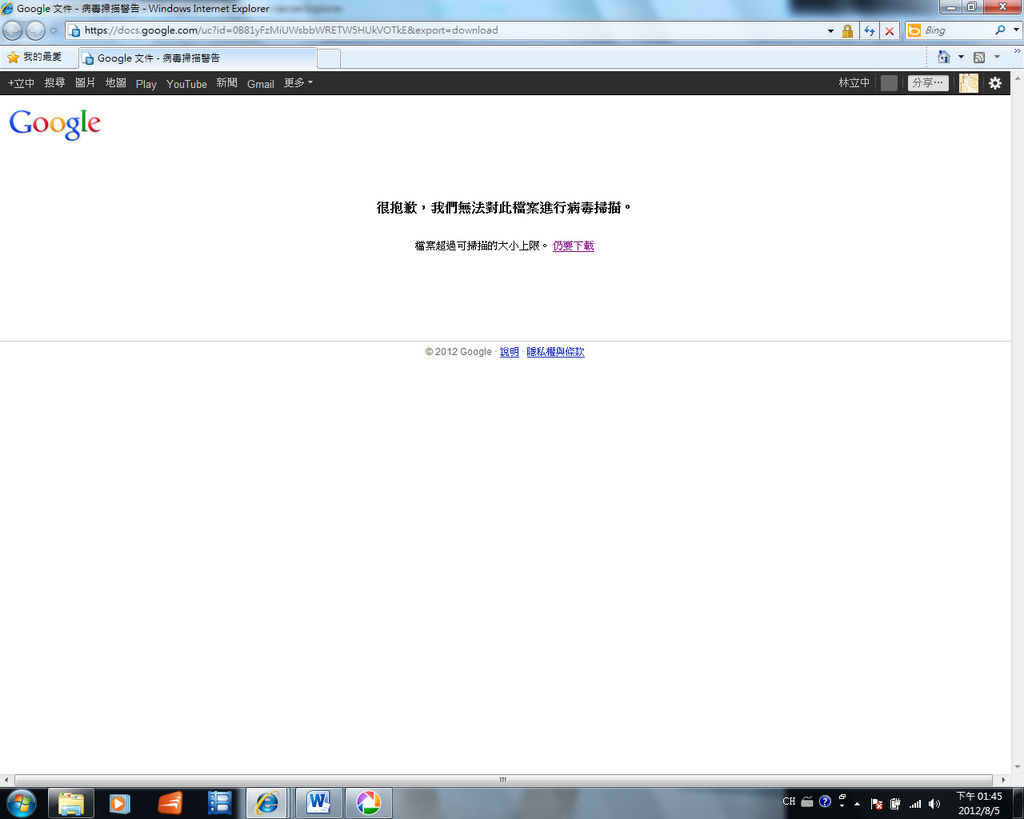Click the Google logo
Viewport: 1024px width, 819px height.
55,123
